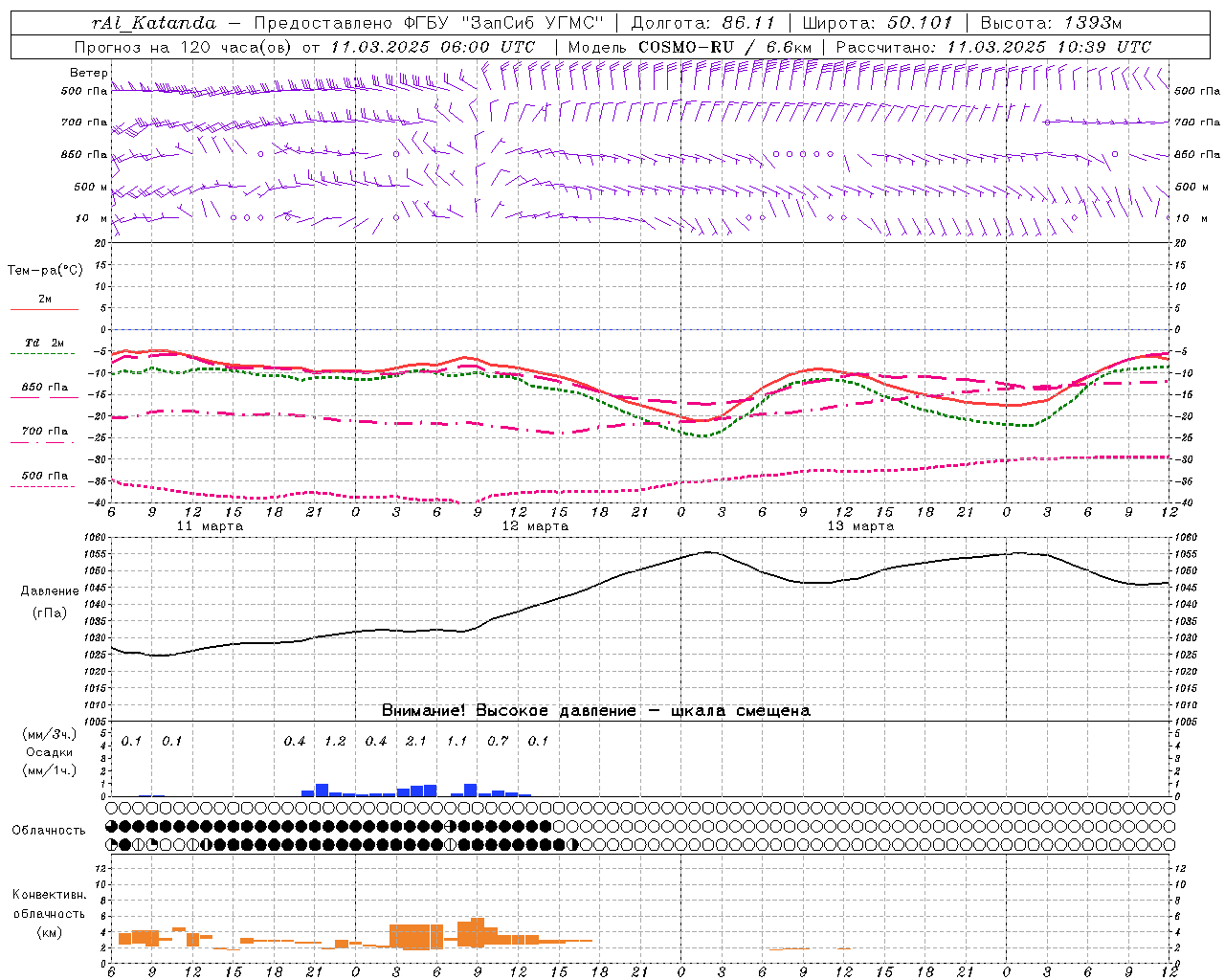
Task: Click the 850 гПа temperature legend entry
Action: click(x=45, y=387)
